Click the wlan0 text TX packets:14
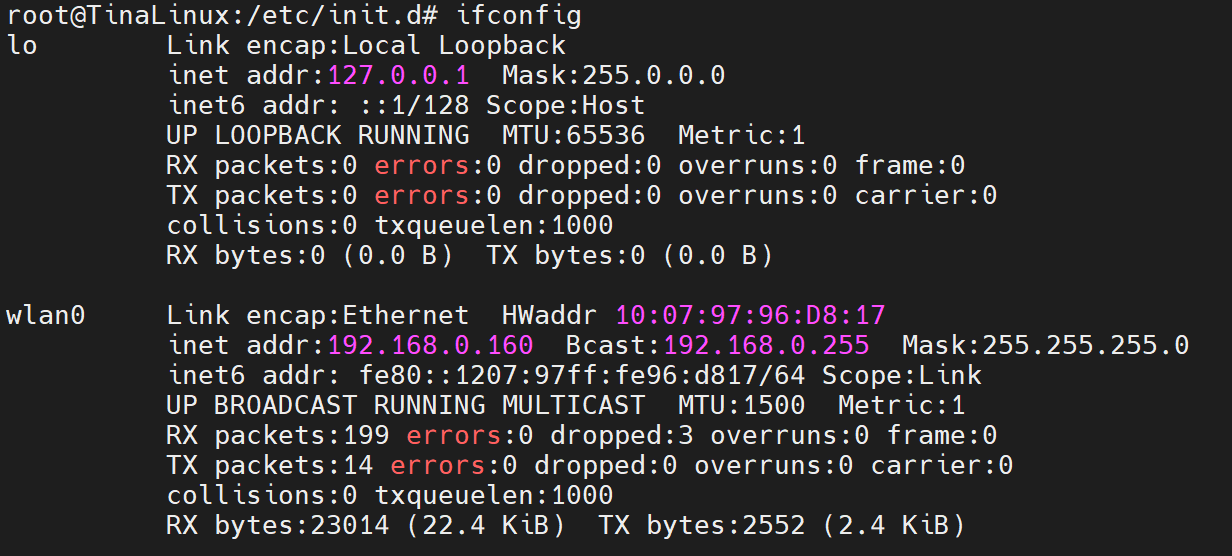The height and width of the screenshot is (556, 1232). (x=270, y=466)
